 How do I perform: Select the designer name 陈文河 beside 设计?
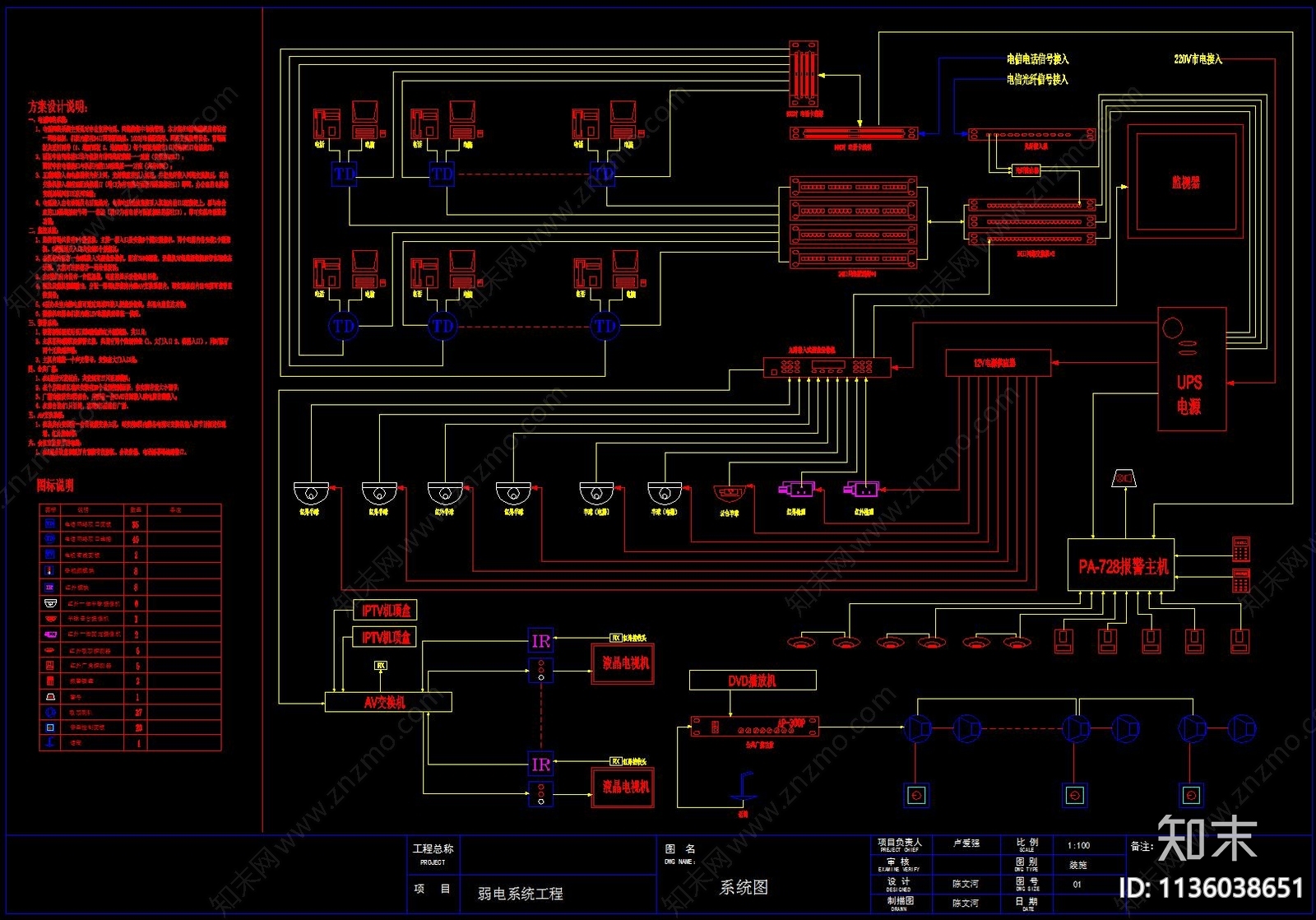tap(966, 884)
